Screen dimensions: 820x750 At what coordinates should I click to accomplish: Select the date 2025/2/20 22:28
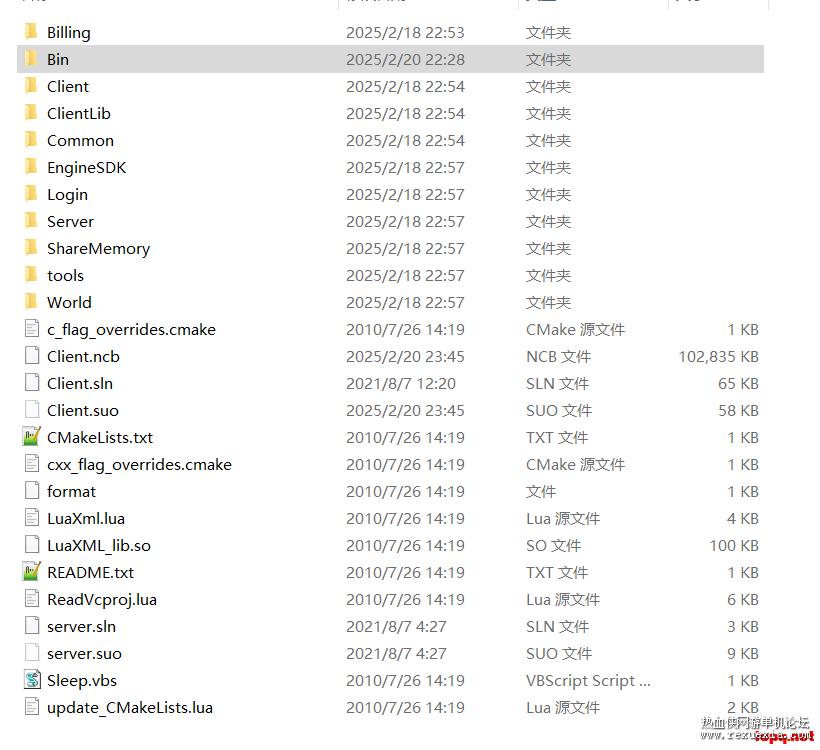click(405, 59)
